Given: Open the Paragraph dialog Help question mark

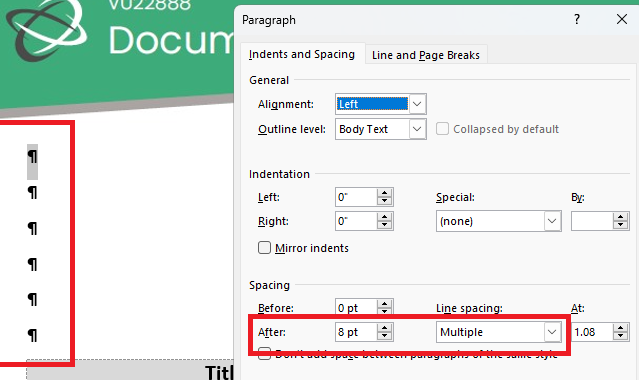Looking at the screenshot, I should point(577,19).
